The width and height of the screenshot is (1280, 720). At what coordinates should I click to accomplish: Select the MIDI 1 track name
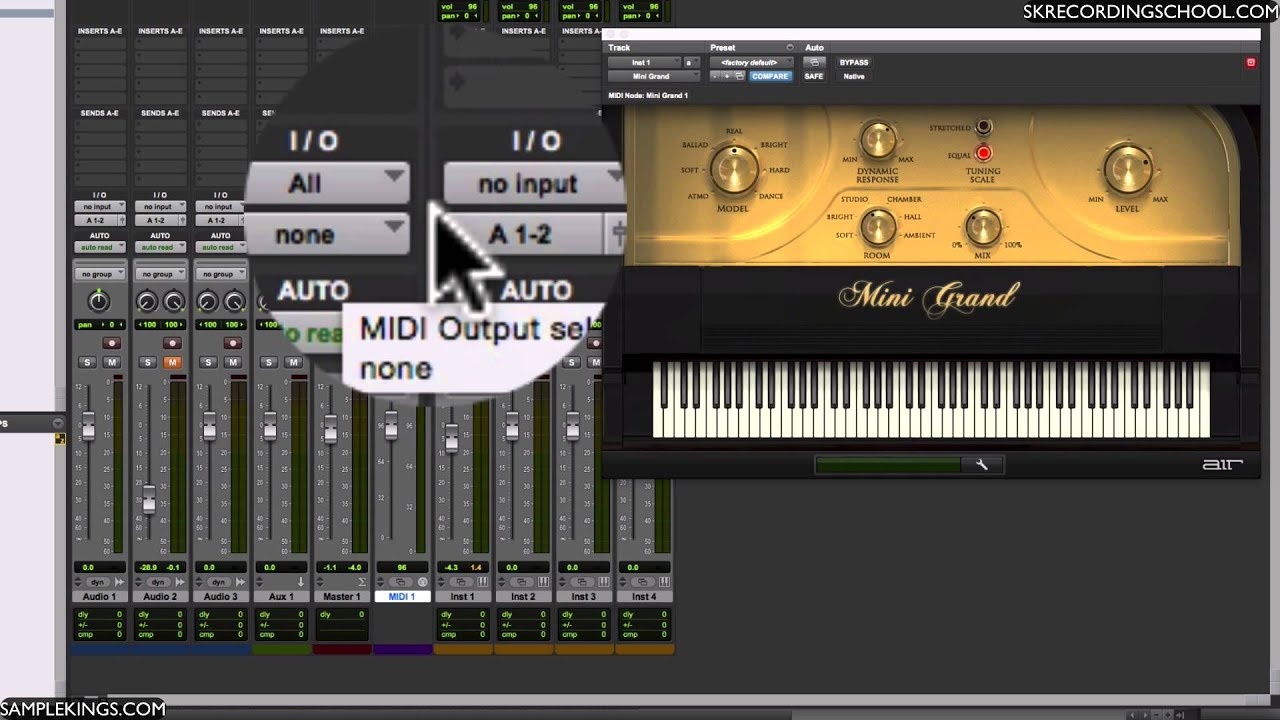pos(401,596)
